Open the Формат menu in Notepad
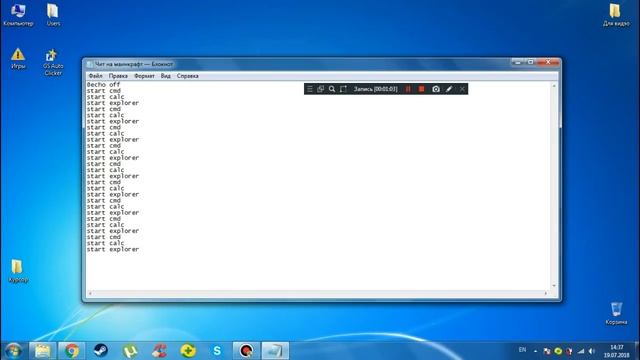 (x=144, y=76)
